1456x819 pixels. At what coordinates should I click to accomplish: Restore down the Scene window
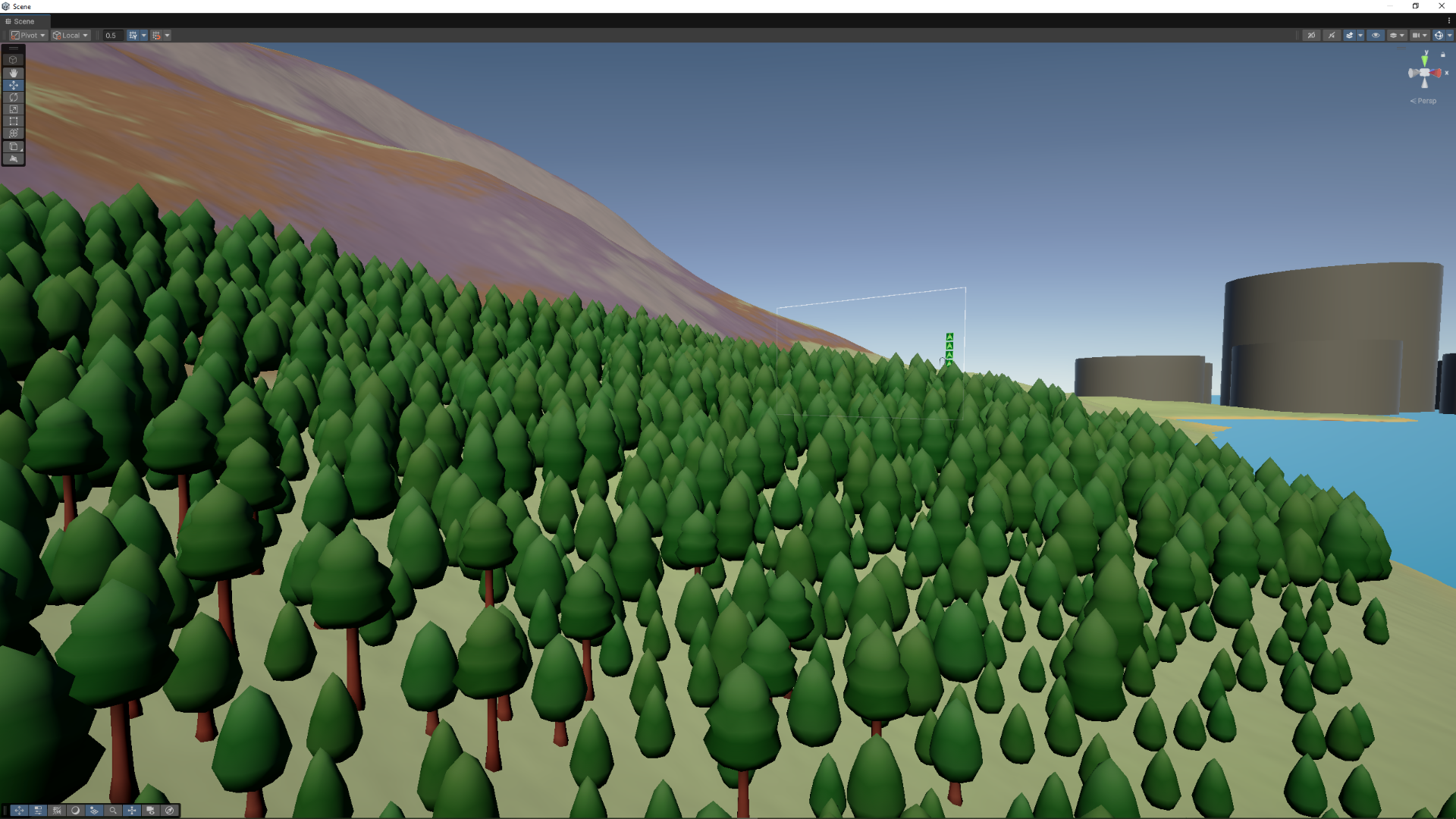1415,6
